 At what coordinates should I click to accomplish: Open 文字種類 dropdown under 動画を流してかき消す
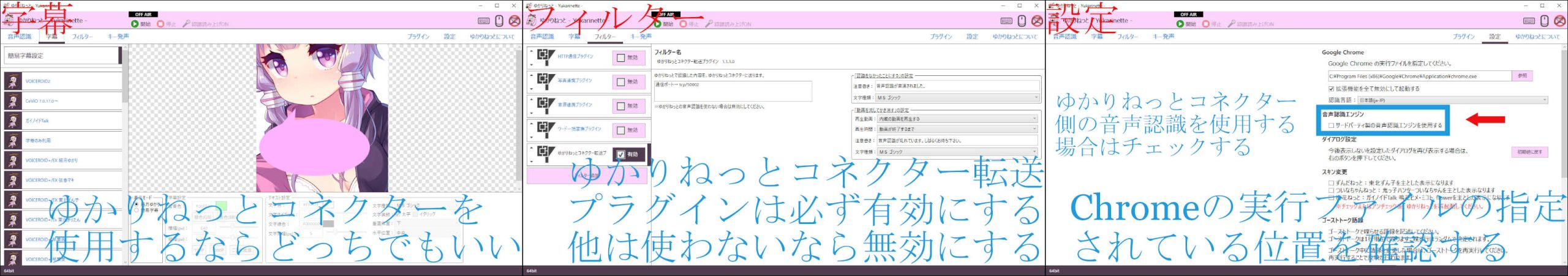point(959,152)
